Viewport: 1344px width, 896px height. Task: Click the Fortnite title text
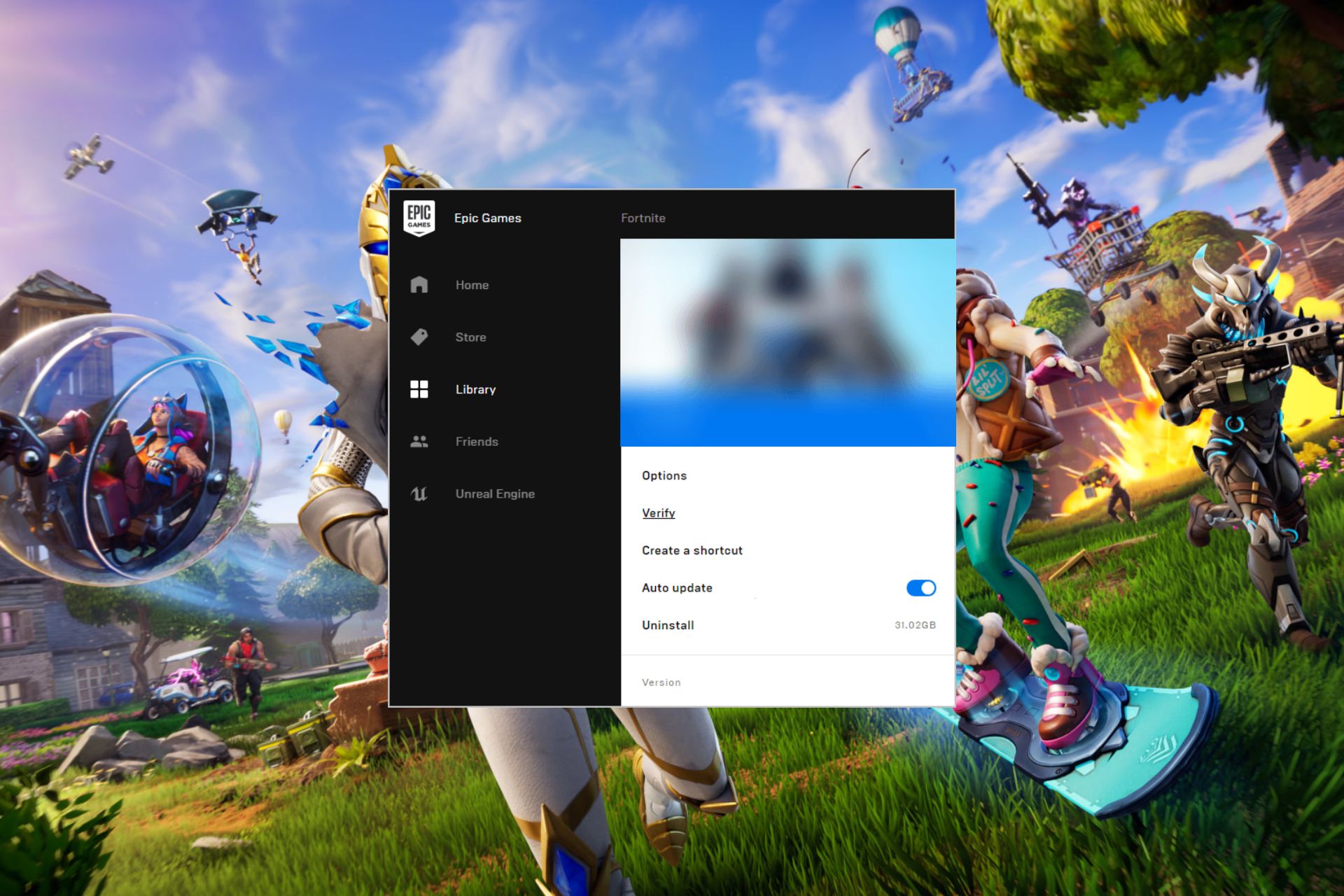pos(643,218)
